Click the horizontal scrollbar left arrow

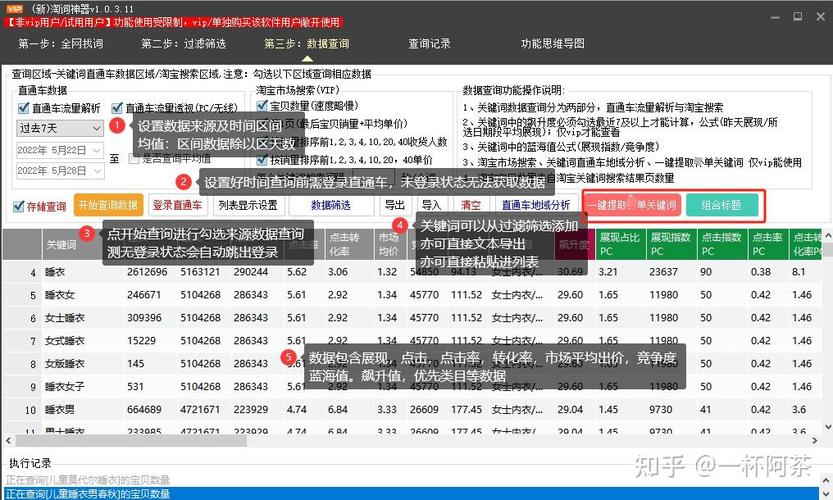tap(8, 440)
